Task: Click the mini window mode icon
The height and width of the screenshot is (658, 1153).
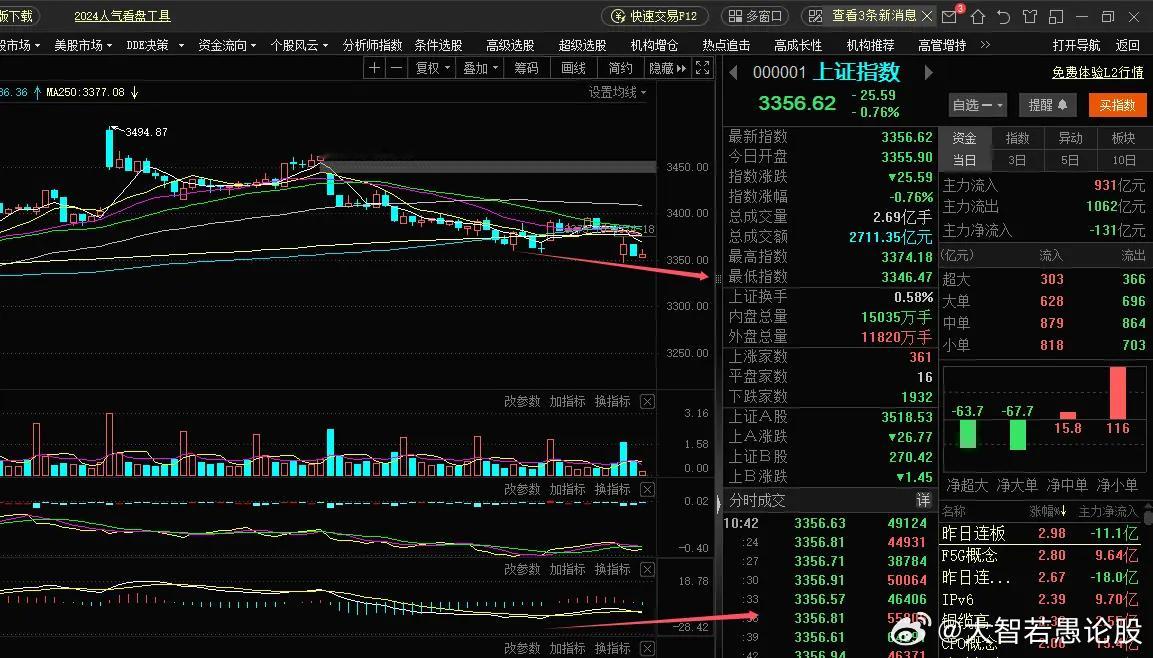Action: pos(1057,16)
